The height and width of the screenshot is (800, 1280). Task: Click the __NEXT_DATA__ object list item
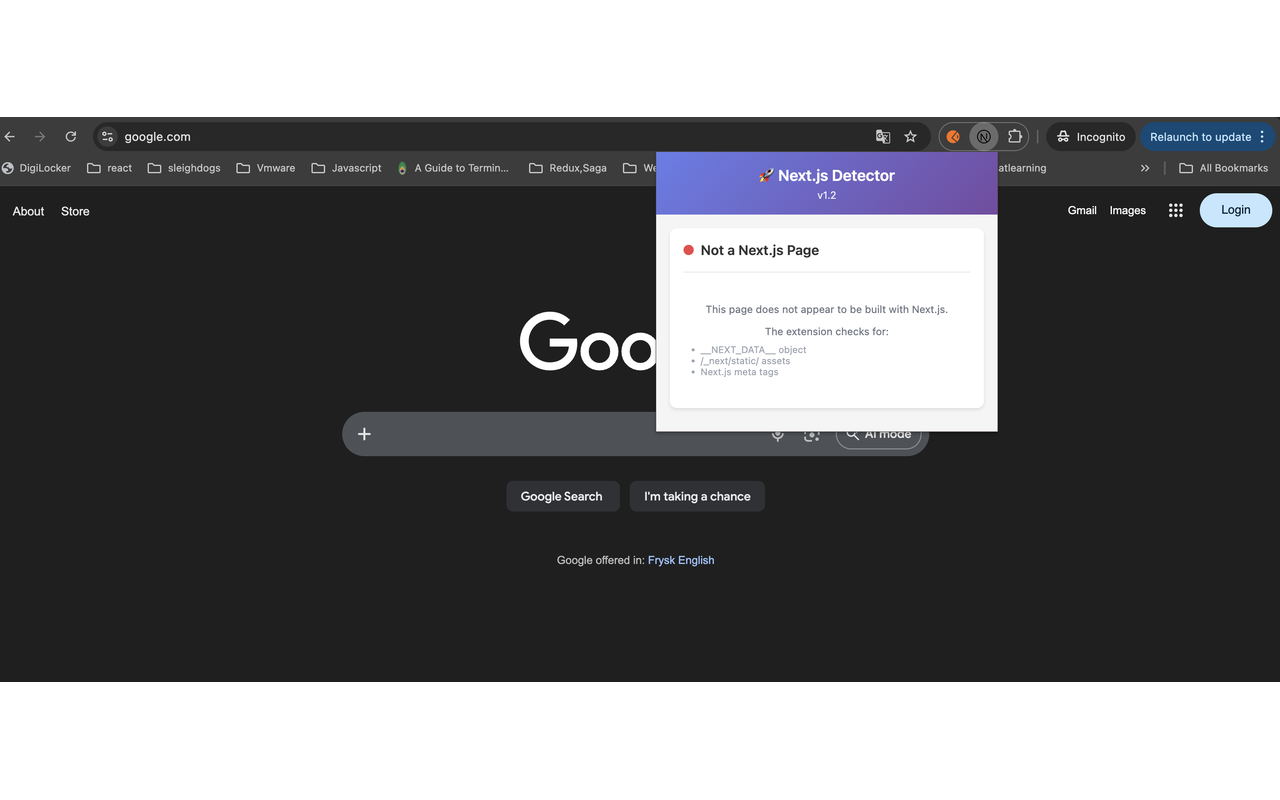pos(753,350)
